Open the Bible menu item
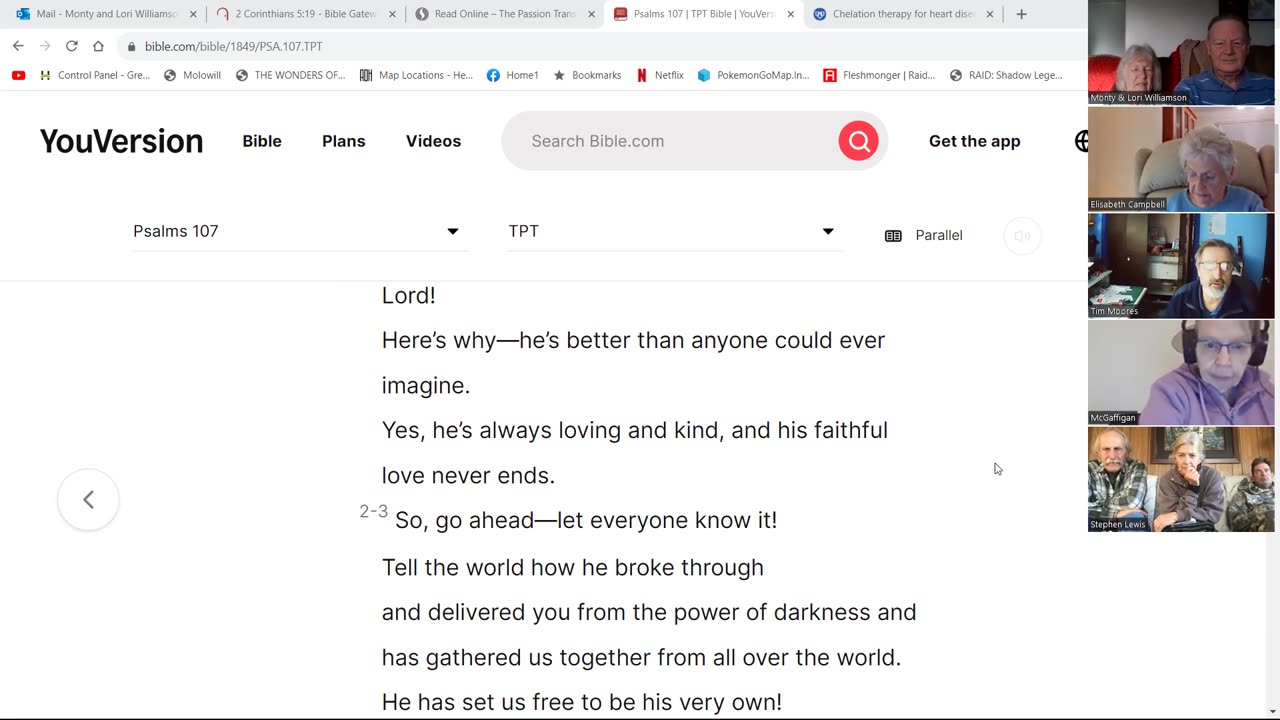Image resolution: width=1280 pixels, height=720 pixels. pos(262,141)
